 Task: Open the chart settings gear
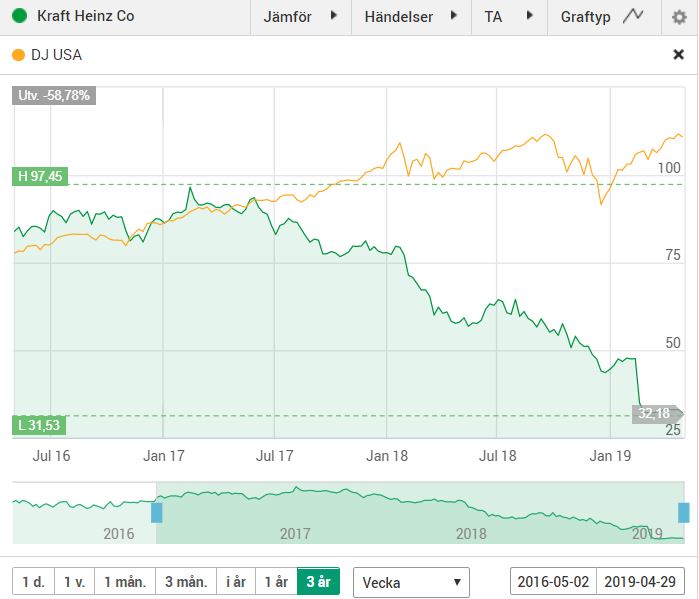point(679,17)
